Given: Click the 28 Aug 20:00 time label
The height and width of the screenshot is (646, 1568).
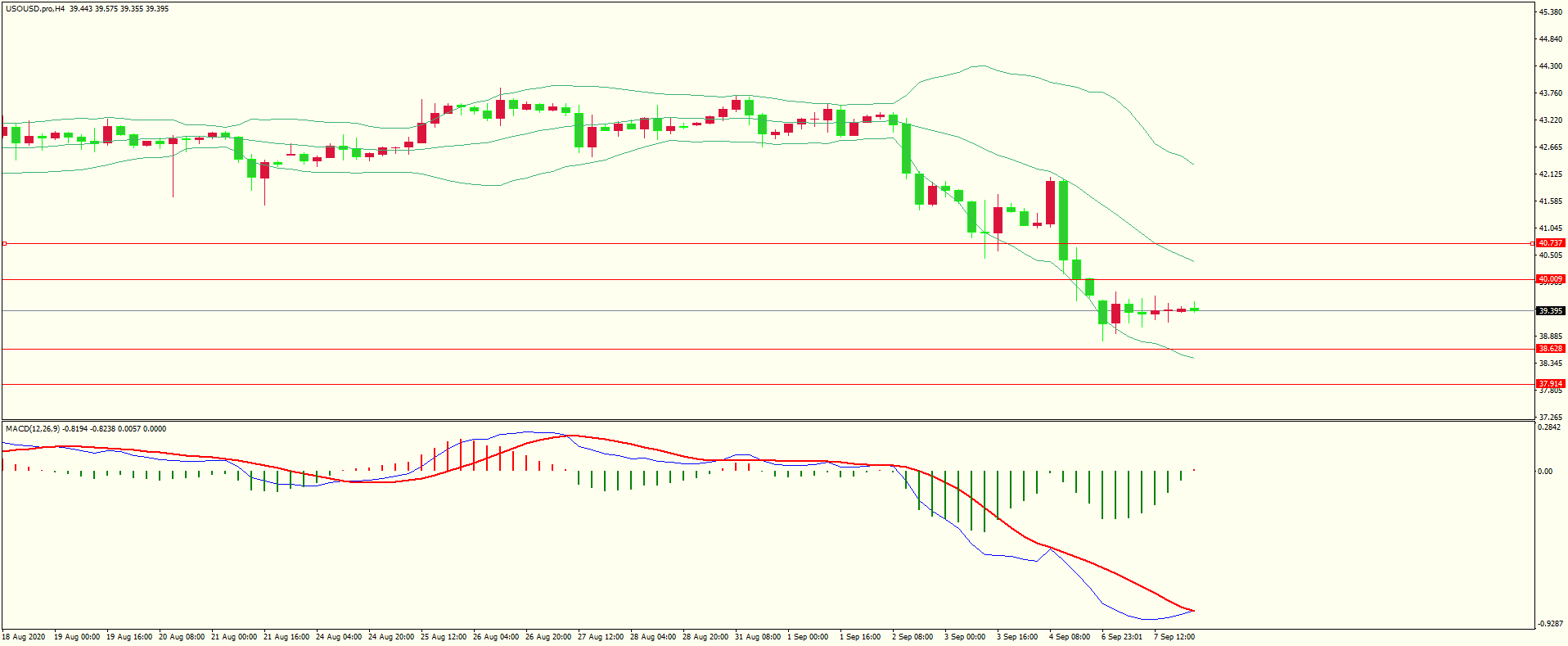Looking at the screenshot, I should tap(705, 637).
